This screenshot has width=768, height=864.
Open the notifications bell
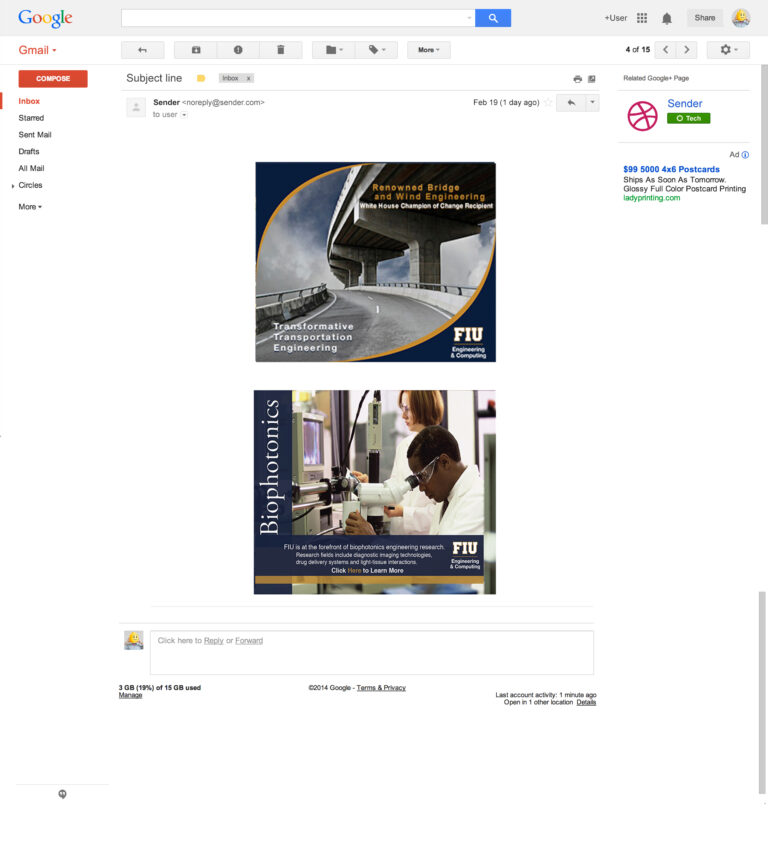tap(667, 19)
